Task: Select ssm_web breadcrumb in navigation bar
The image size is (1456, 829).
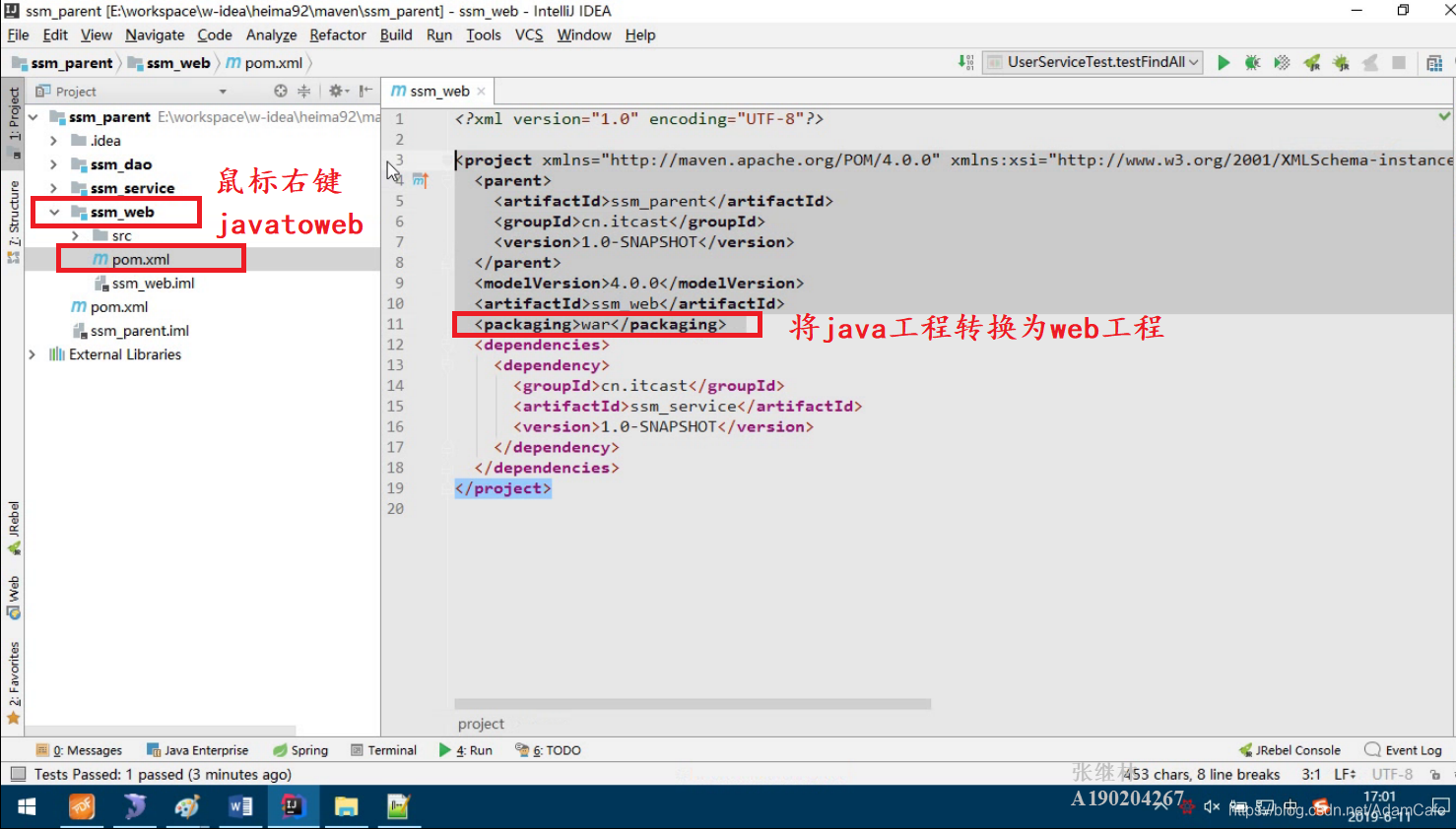Action: (168, 63)
